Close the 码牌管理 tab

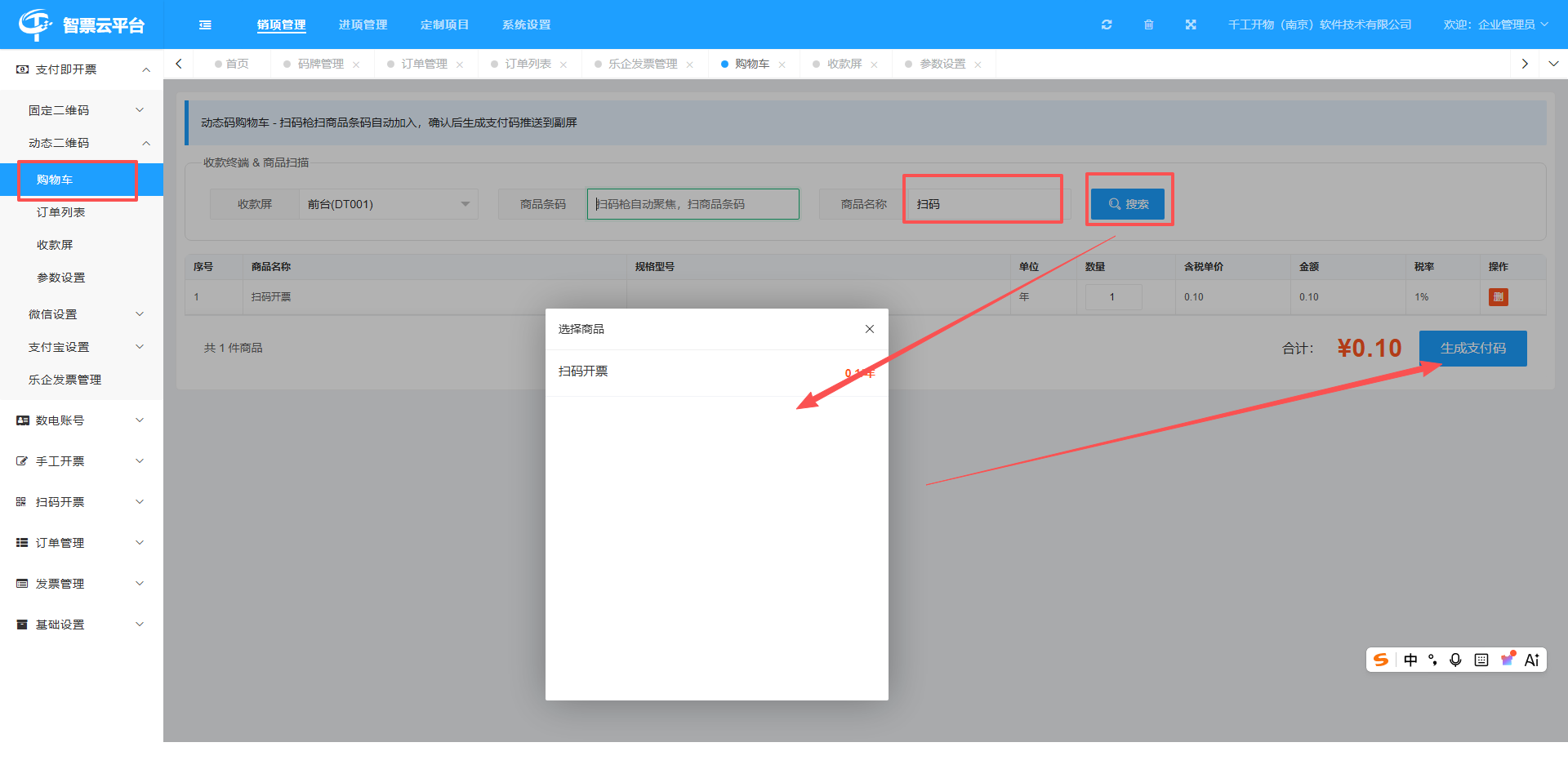(x=356, y=64)
